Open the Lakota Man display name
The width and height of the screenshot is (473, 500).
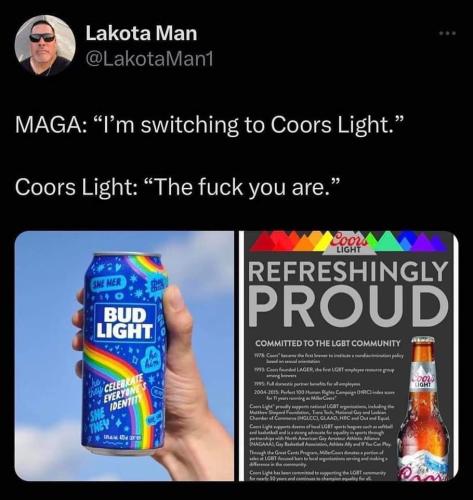pyautogui.click(x=141, y=34)
